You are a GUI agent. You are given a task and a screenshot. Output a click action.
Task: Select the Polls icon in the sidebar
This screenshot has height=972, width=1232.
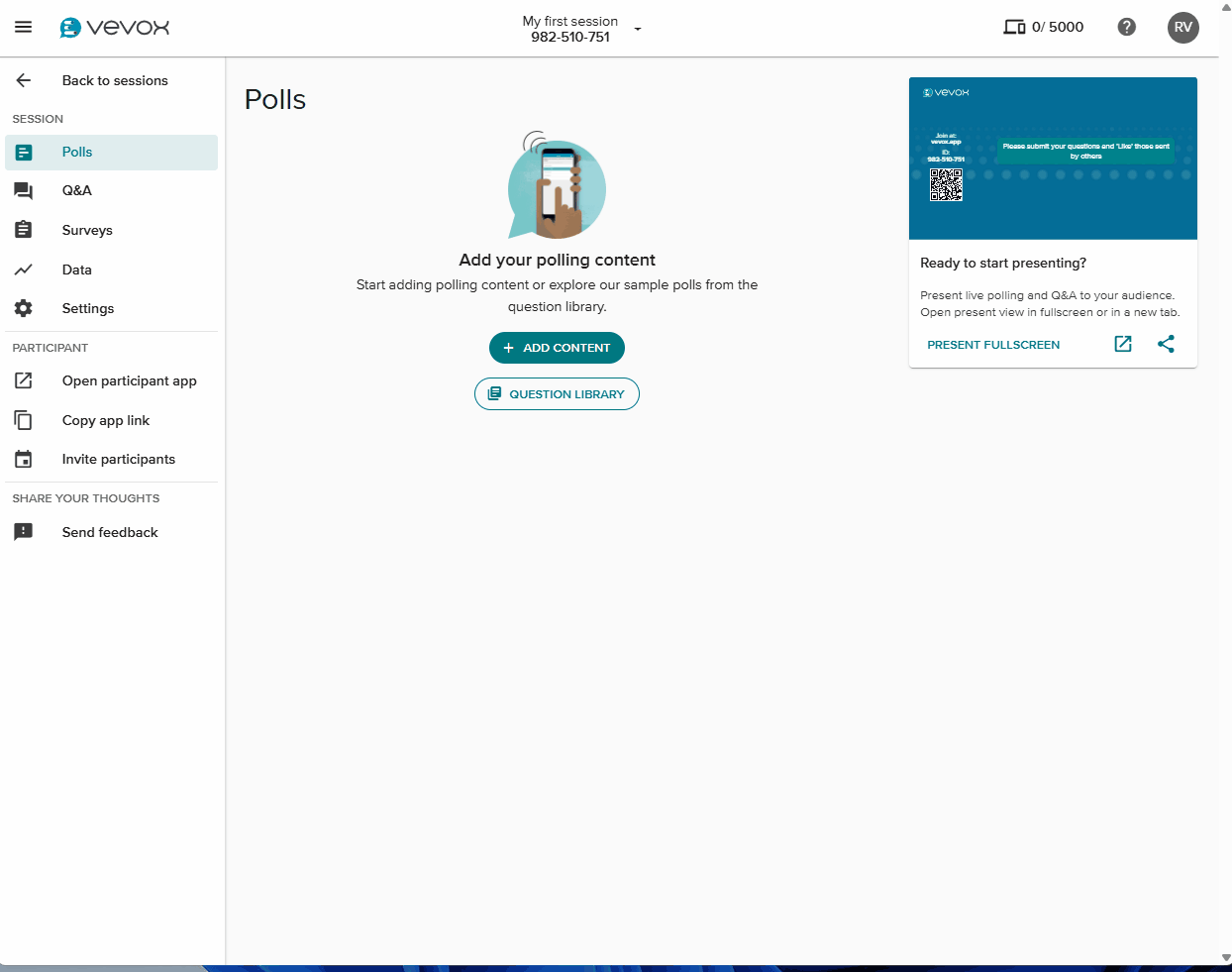24,152
